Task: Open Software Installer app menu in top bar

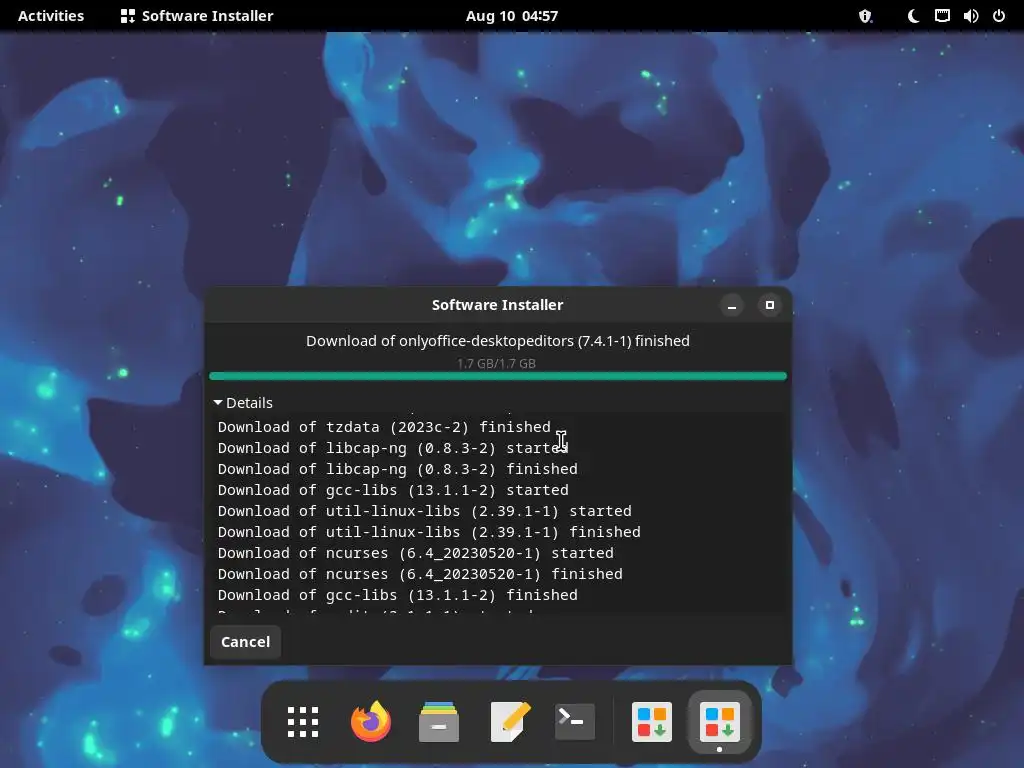Action: click(x=197, y=16)
